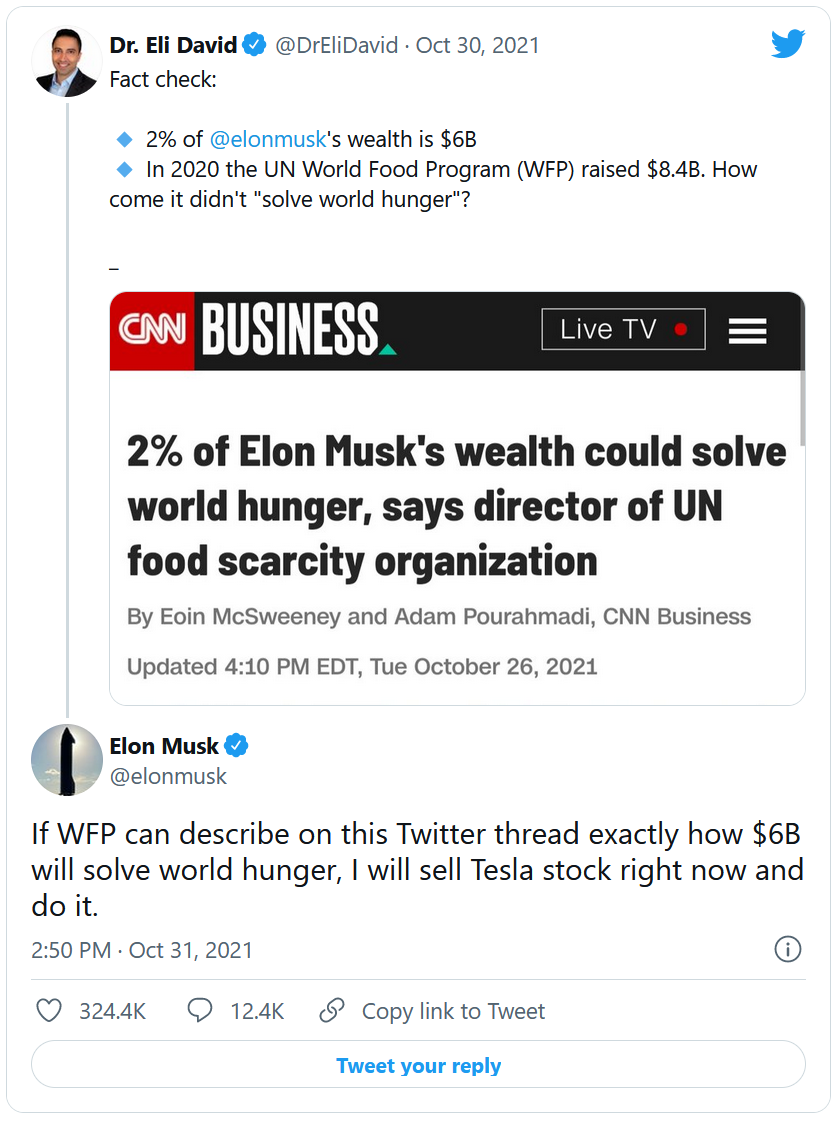This screenshot has height=1121, width=838.
Task: Click the CNN article headline
Action: point(456,506)
